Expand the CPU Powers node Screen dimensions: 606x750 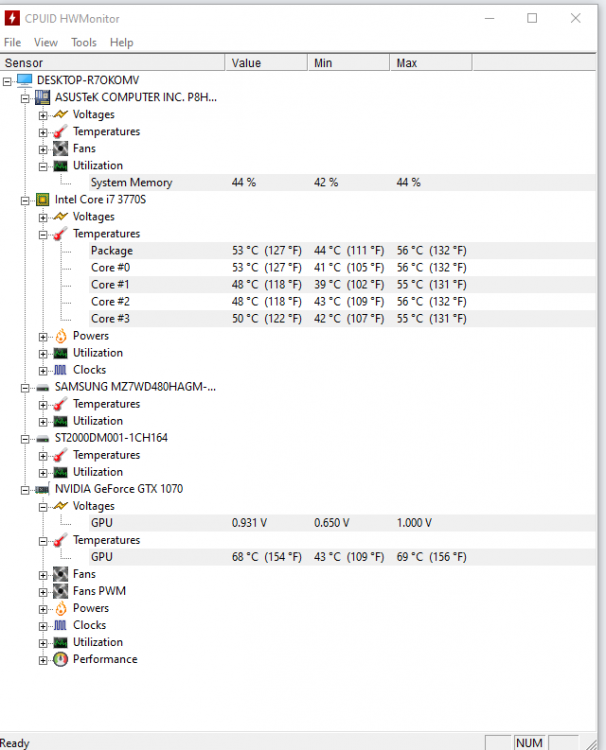coord(43,337)
